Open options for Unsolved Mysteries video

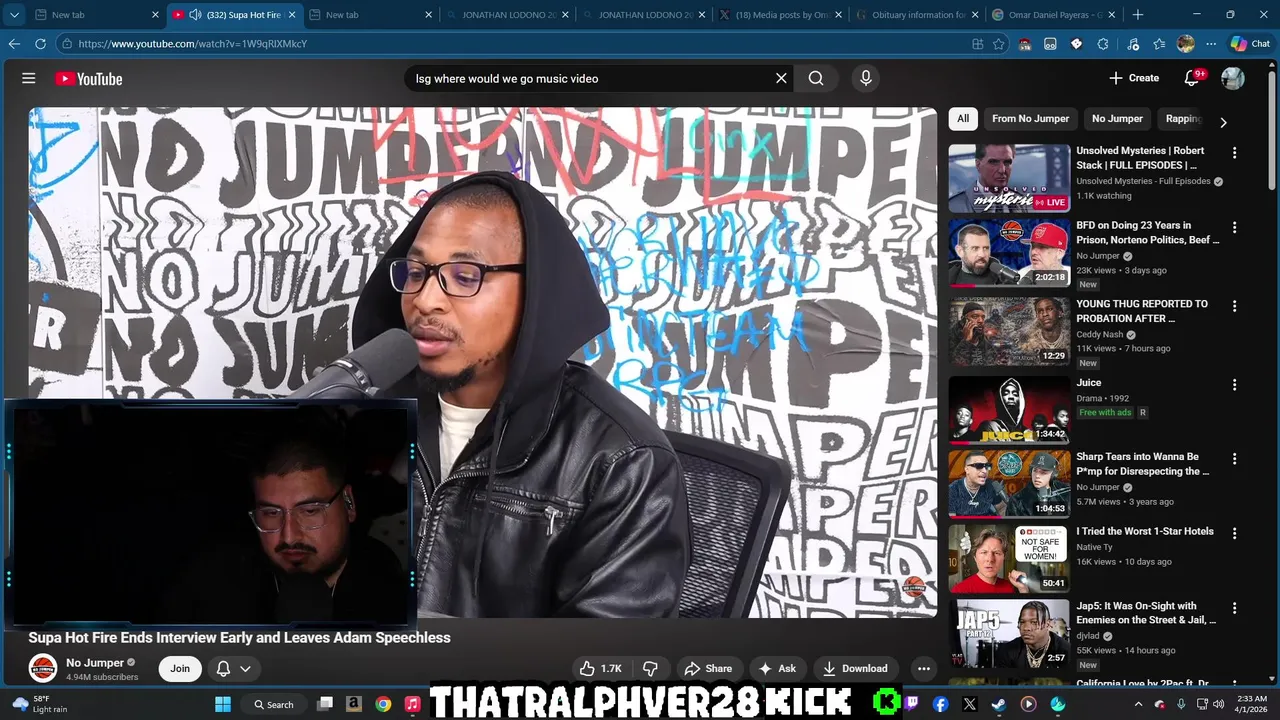coord(1234,153)
